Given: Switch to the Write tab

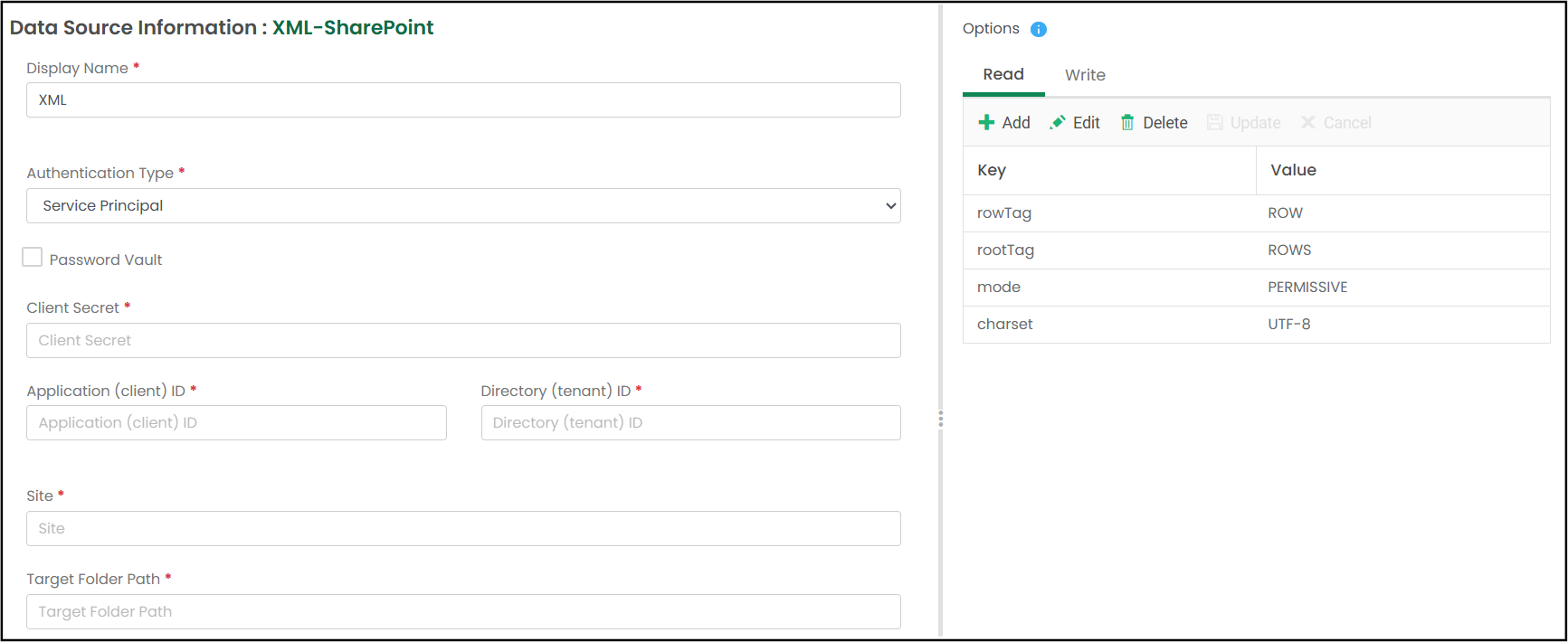Looking at the screenshot, I should click(x=1085, y=75).
